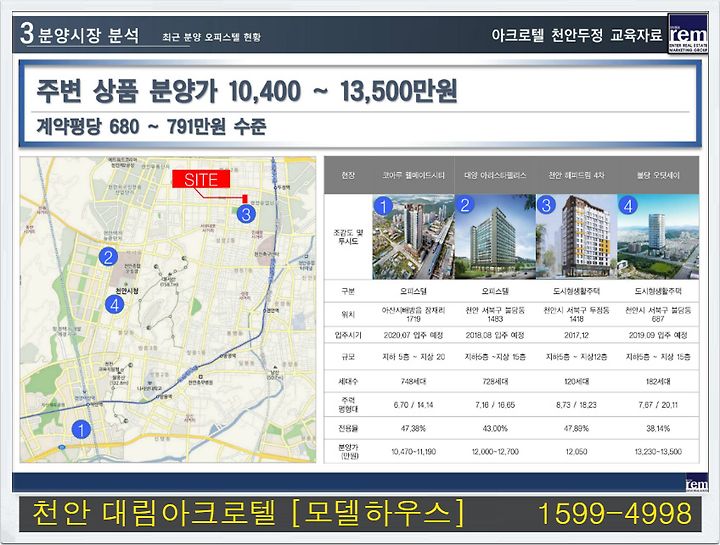Click location cell ending '1483'
This screenshot has height=545, width=720.
point(495,315)
